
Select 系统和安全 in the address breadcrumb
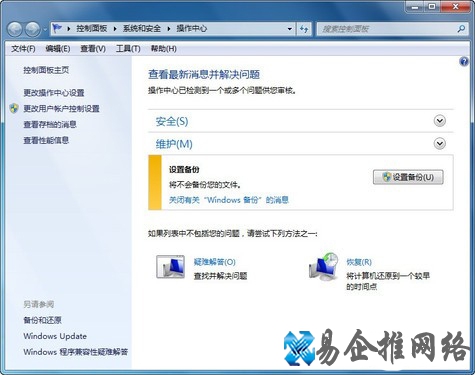pyautogui.click(x=142, y=29)
